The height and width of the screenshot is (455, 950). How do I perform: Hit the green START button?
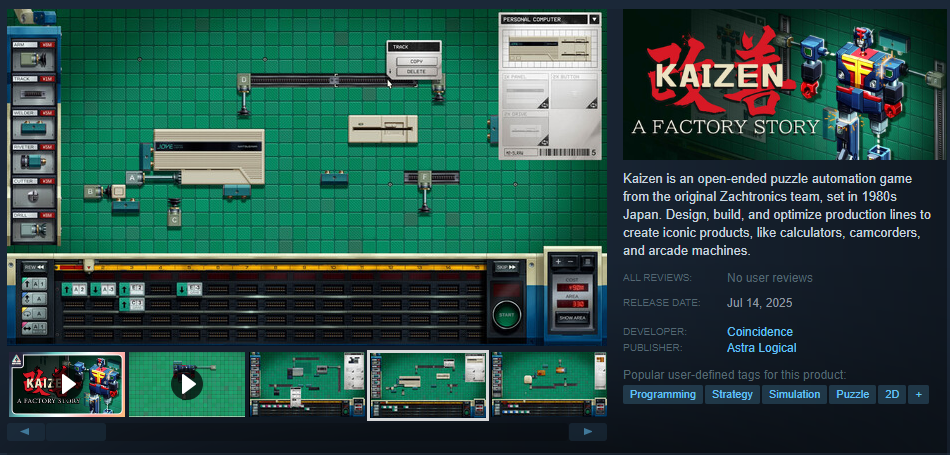coord(507,315)
